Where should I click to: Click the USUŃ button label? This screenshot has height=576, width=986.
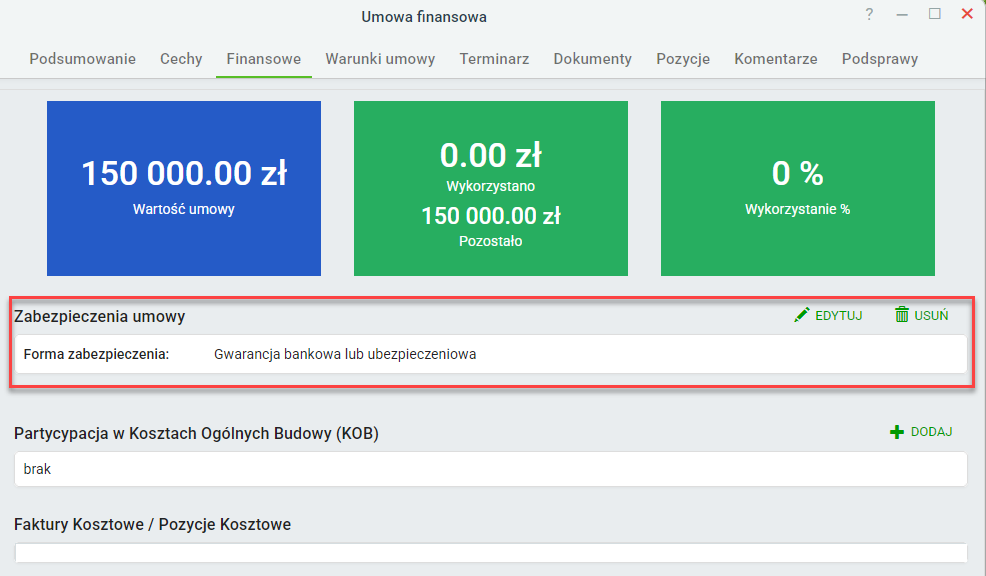[x=931, y=316]
